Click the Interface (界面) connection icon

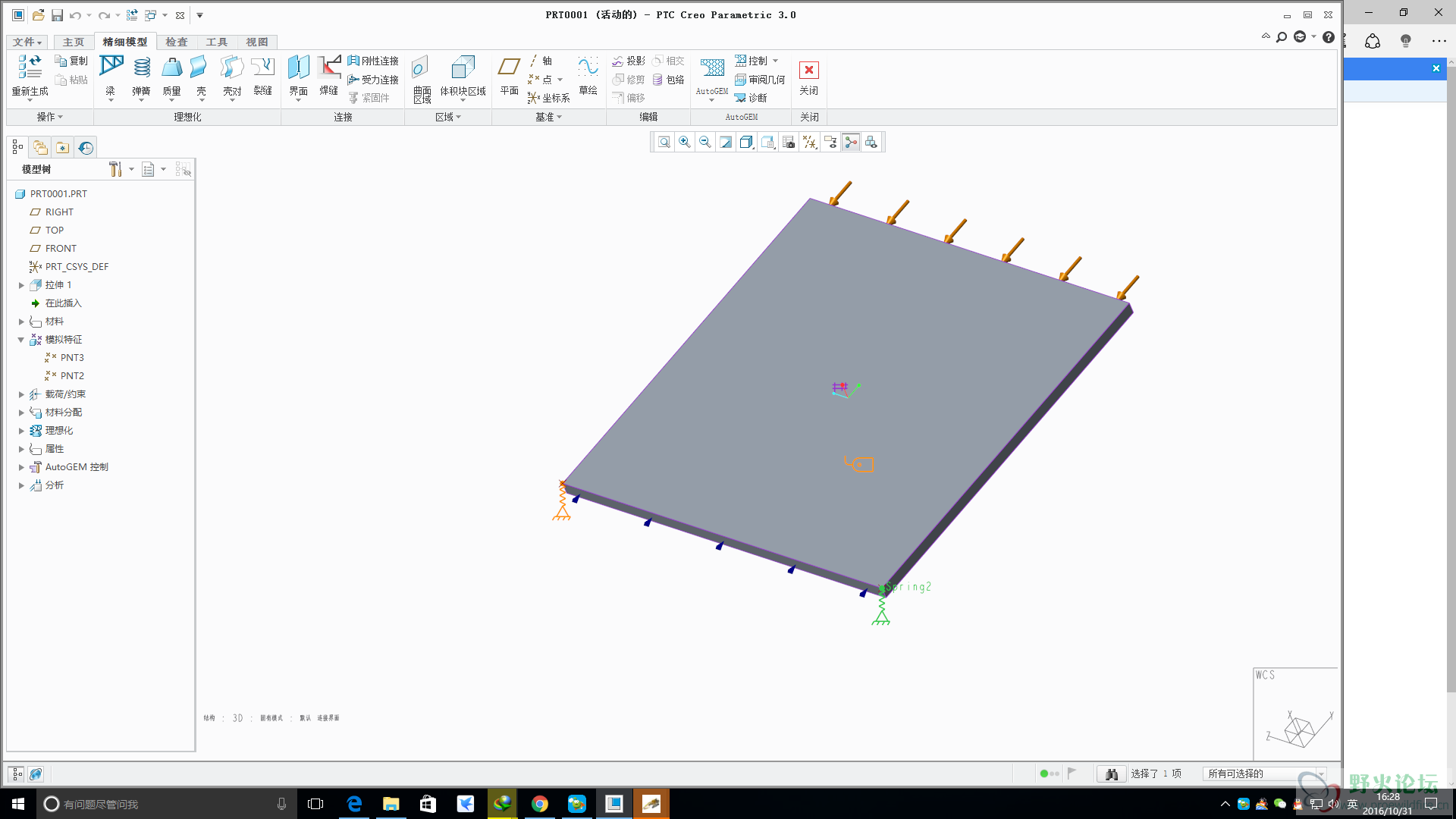(x=298, y=67)
